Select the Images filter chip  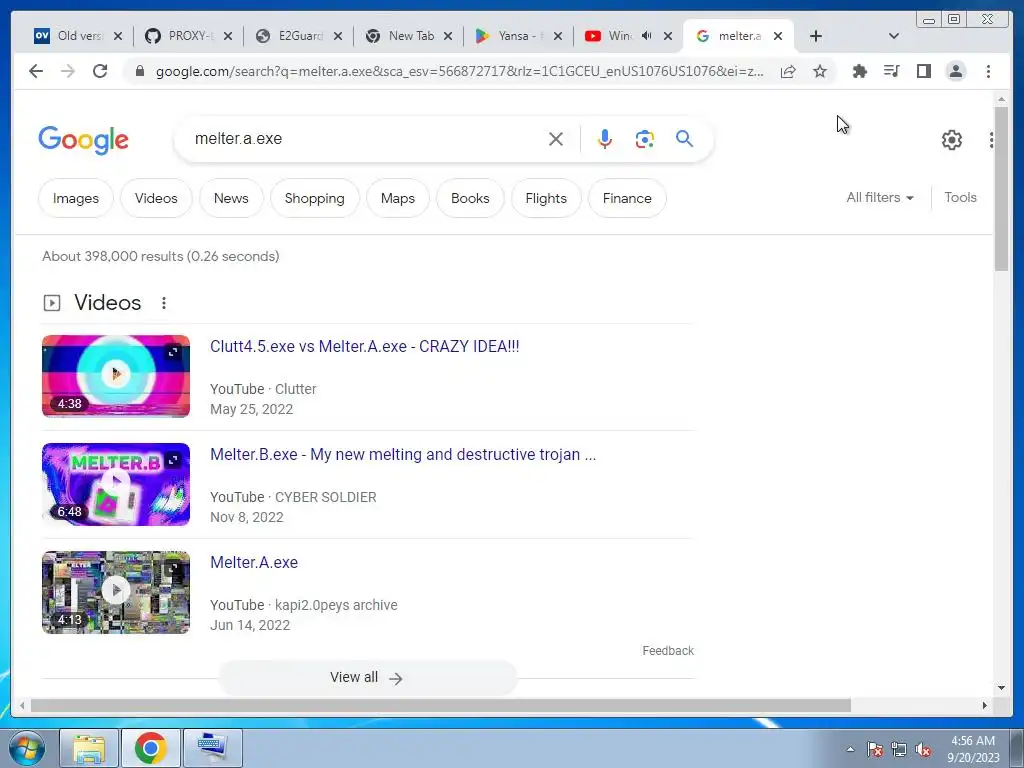pos(76,198)
